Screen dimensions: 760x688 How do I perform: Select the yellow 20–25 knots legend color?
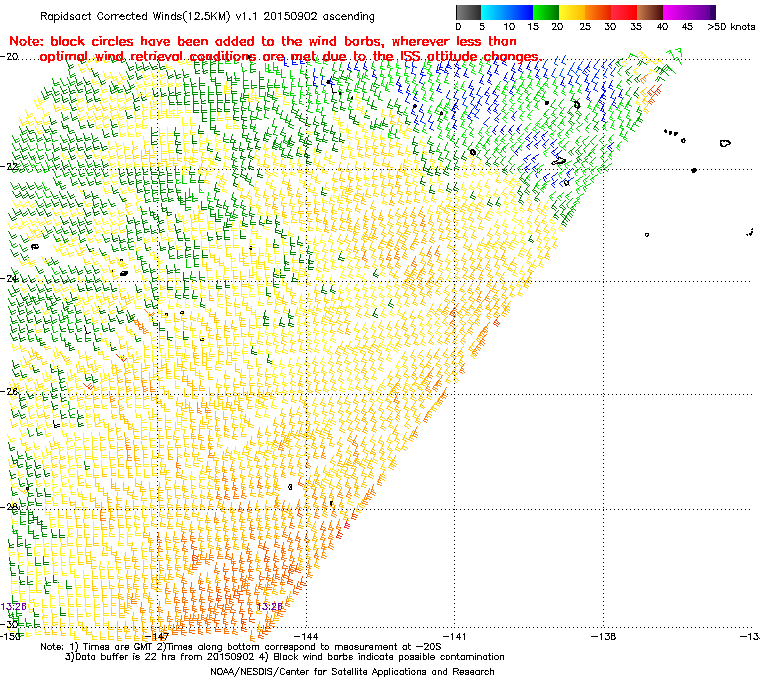572,12
